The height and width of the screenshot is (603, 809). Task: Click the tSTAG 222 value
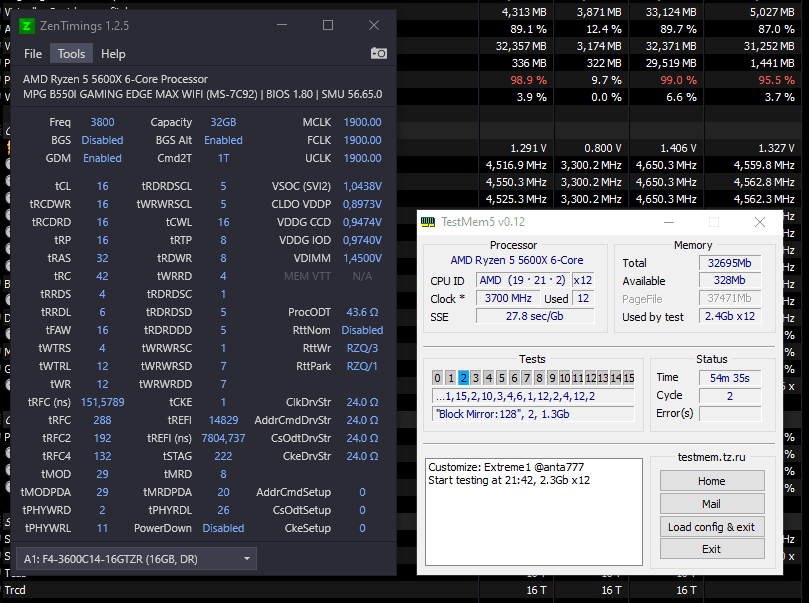tap(223, 456)
